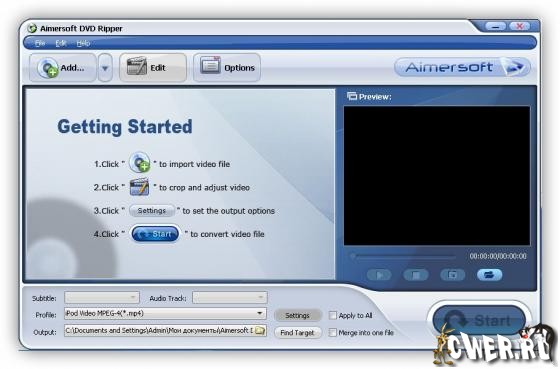Click the large Start convert button

pyautogui.click(x=479, y=320)
